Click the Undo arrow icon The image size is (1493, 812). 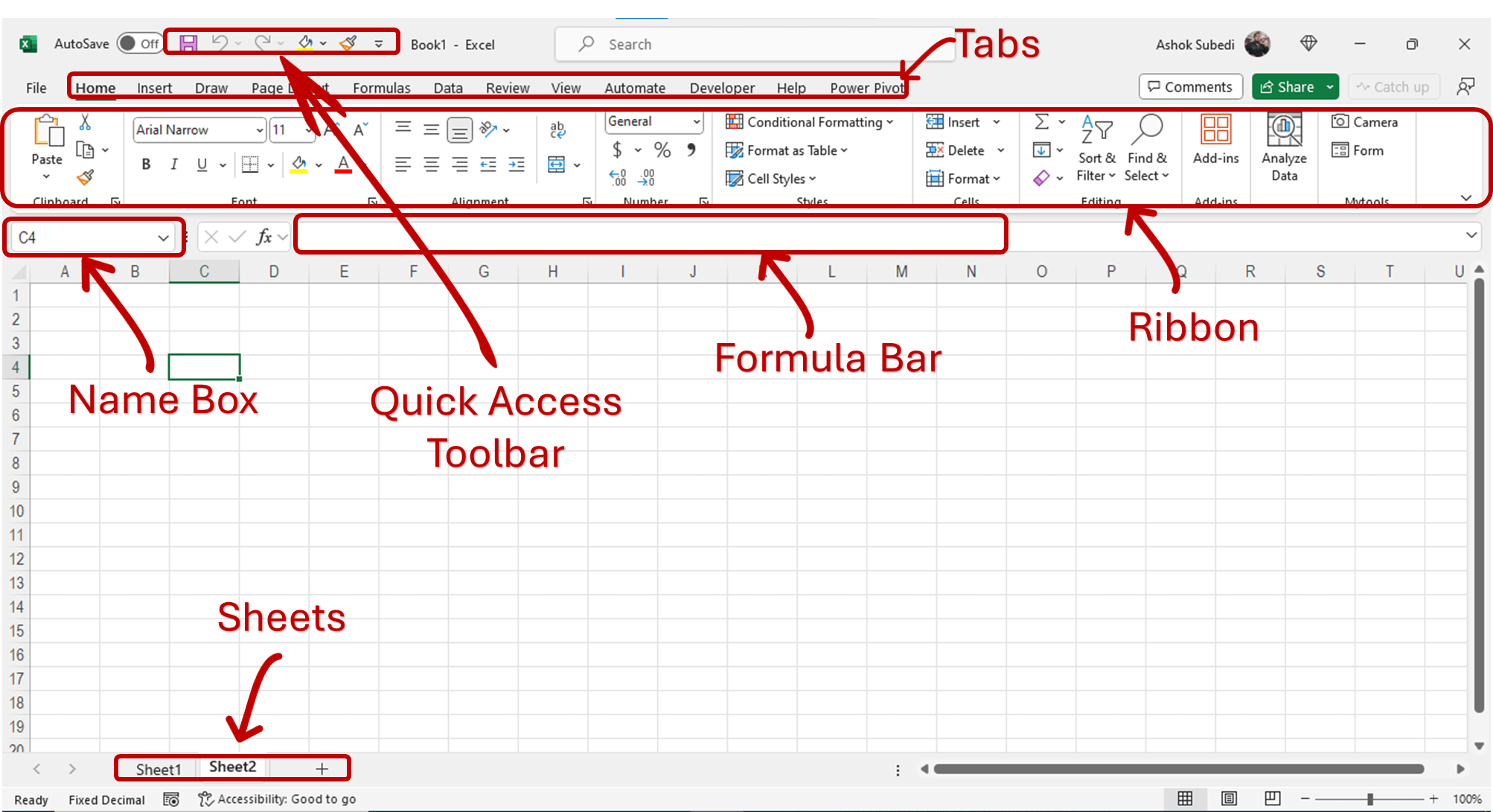220,42
